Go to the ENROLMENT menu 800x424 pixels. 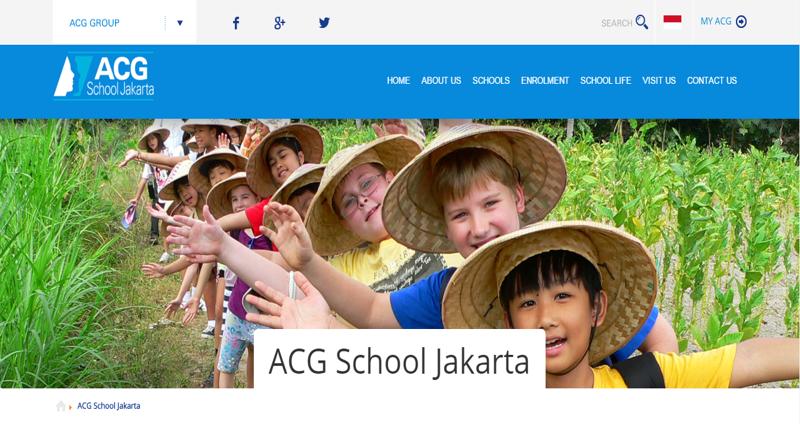click(545, 81)
